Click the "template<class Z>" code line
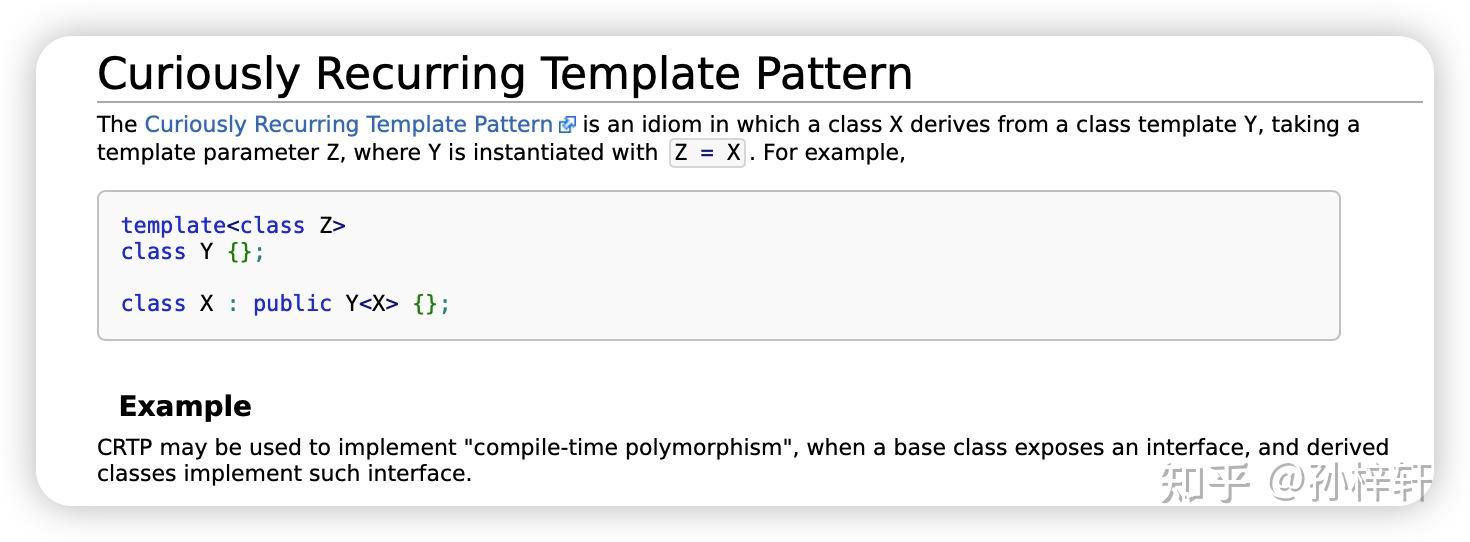This screenshot has width=1470, height=542. (x=233, y=226)
